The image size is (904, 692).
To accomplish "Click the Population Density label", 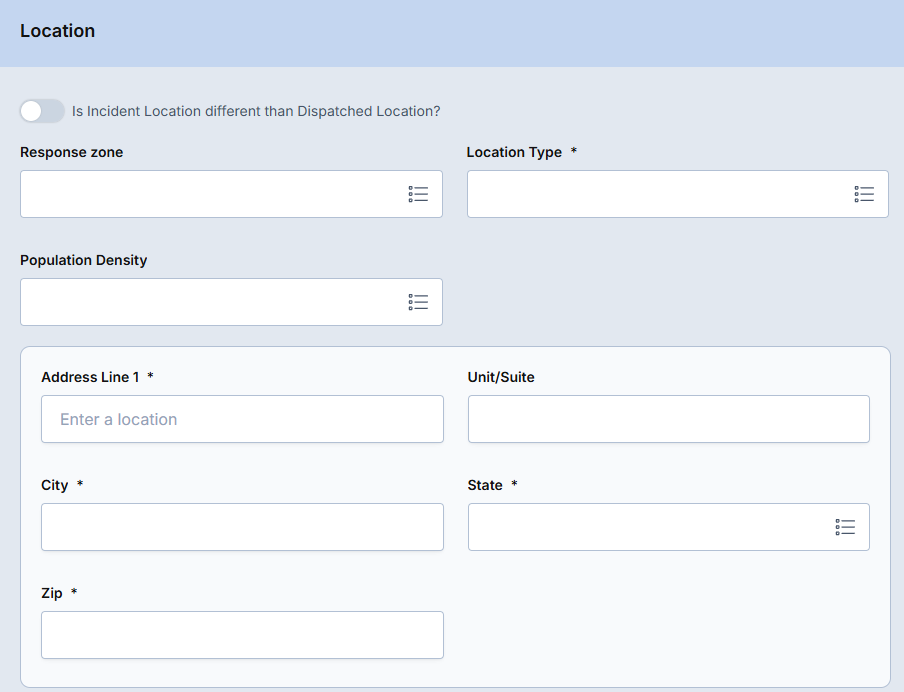I will [x=83, y=260].
